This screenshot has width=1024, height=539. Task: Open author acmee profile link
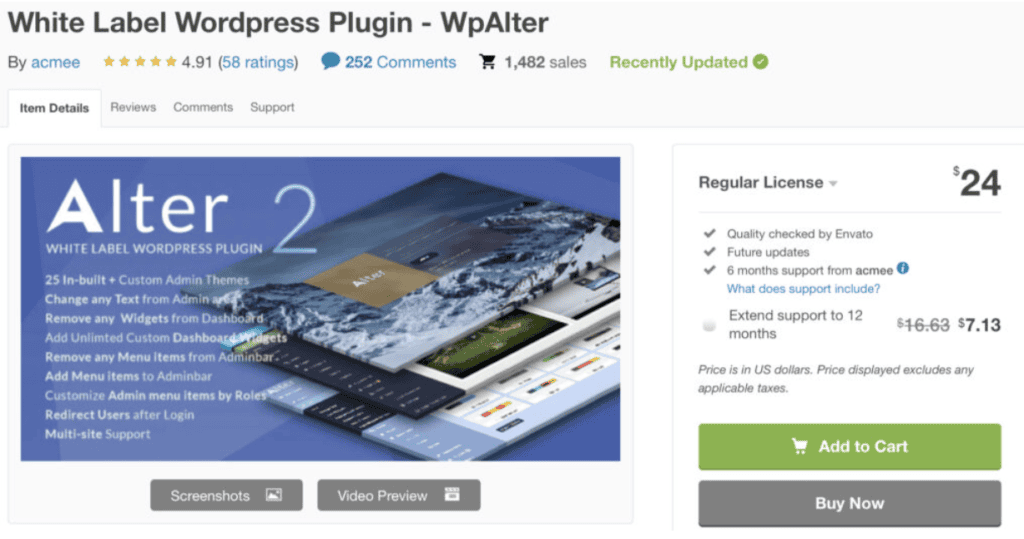coord(56,62)
